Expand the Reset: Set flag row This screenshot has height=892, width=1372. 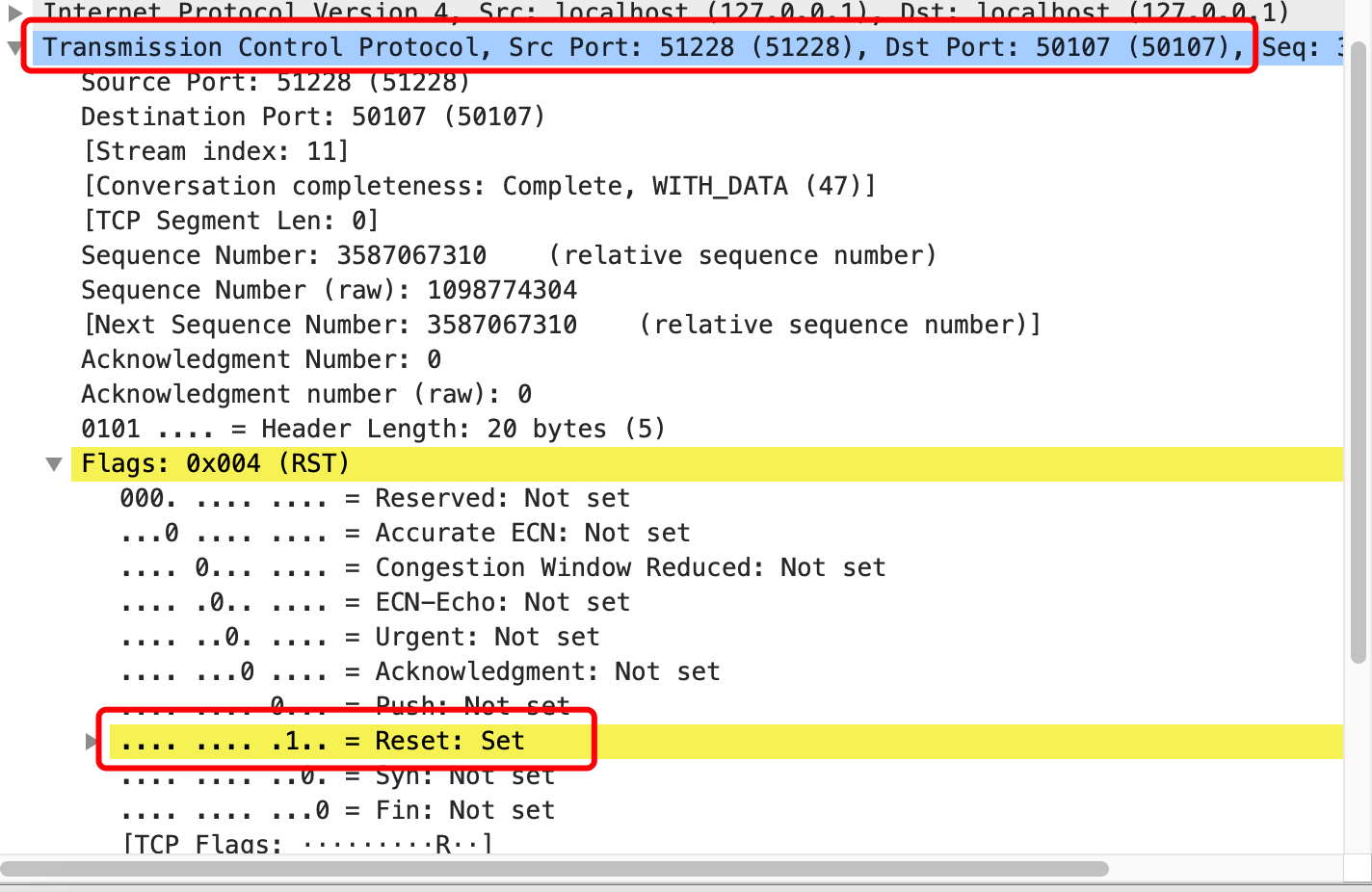click(92, 741)
